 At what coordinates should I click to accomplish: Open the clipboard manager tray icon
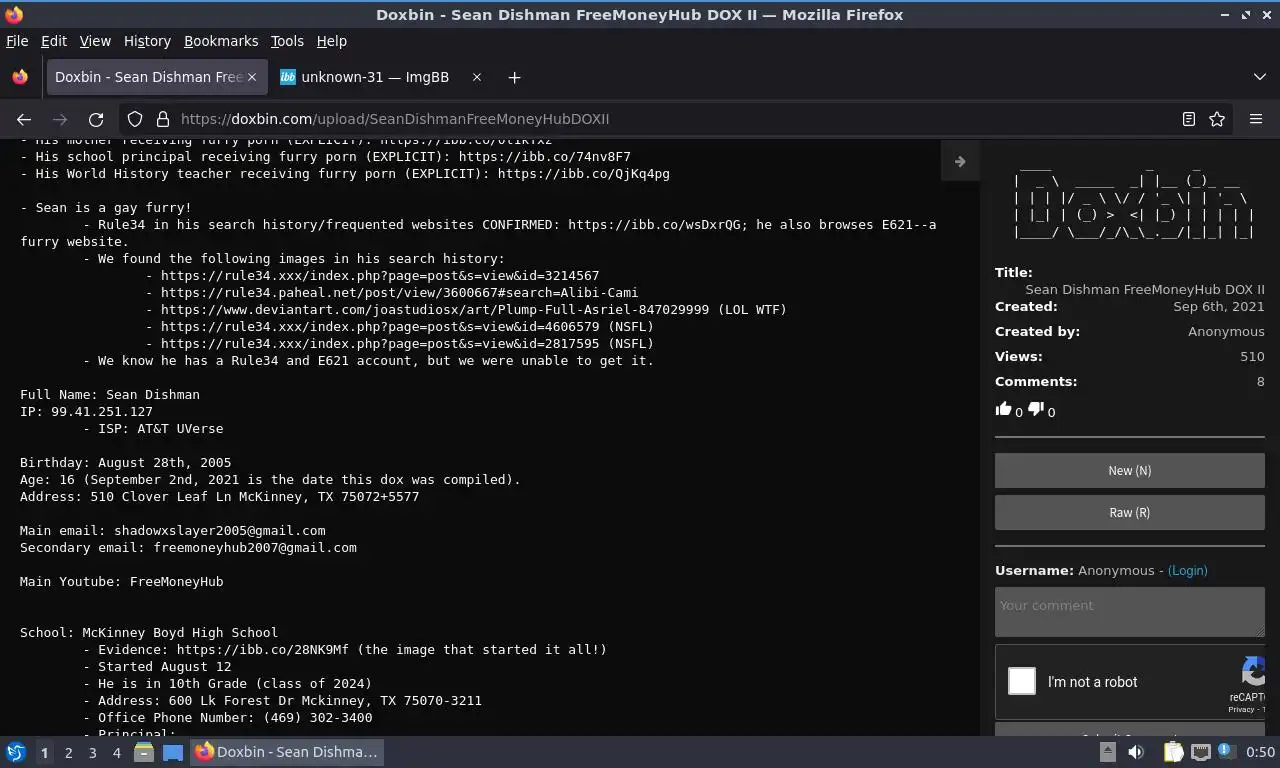pyautogui.click(x=1173, y=752)
